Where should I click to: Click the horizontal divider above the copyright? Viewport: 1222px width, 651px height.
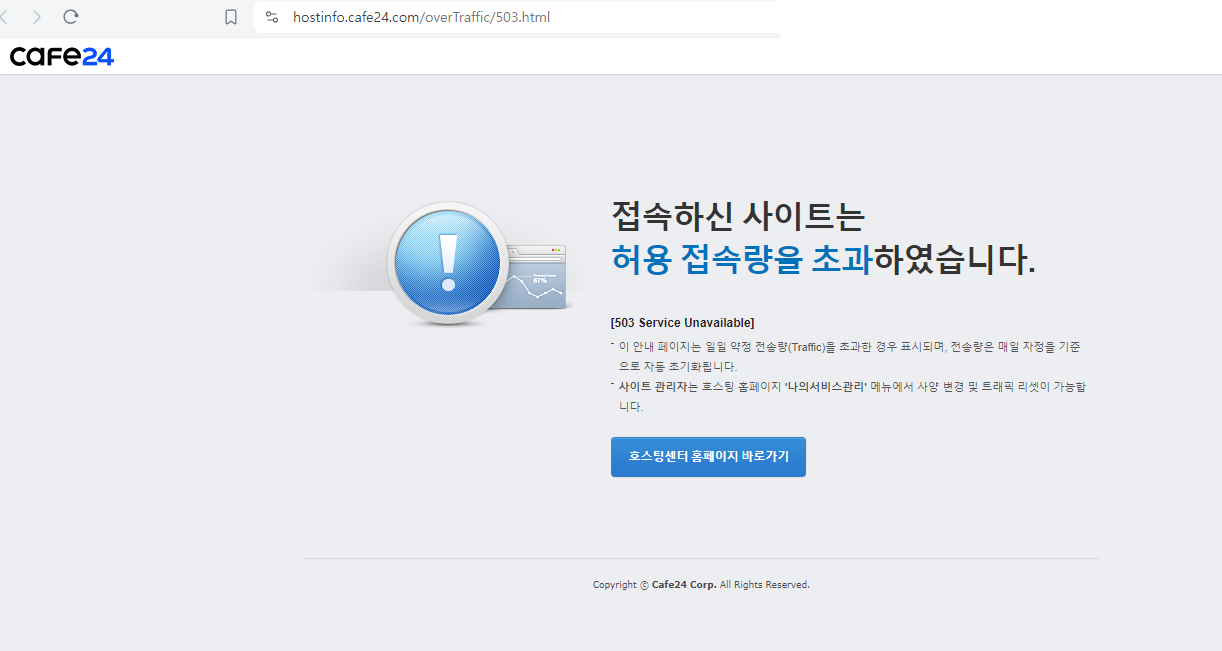[x=702, y=558]
